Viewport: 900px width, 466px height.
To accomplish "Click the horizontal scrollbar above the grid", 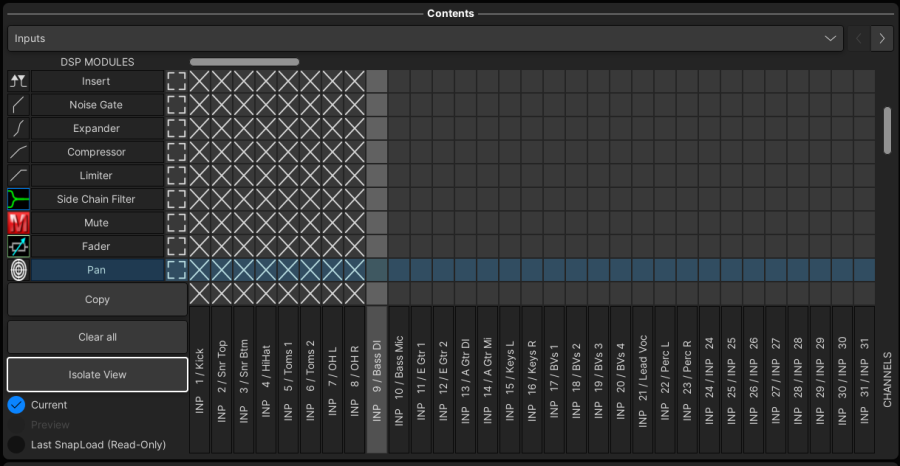I will pyautogui.click(x=245, y=62).
